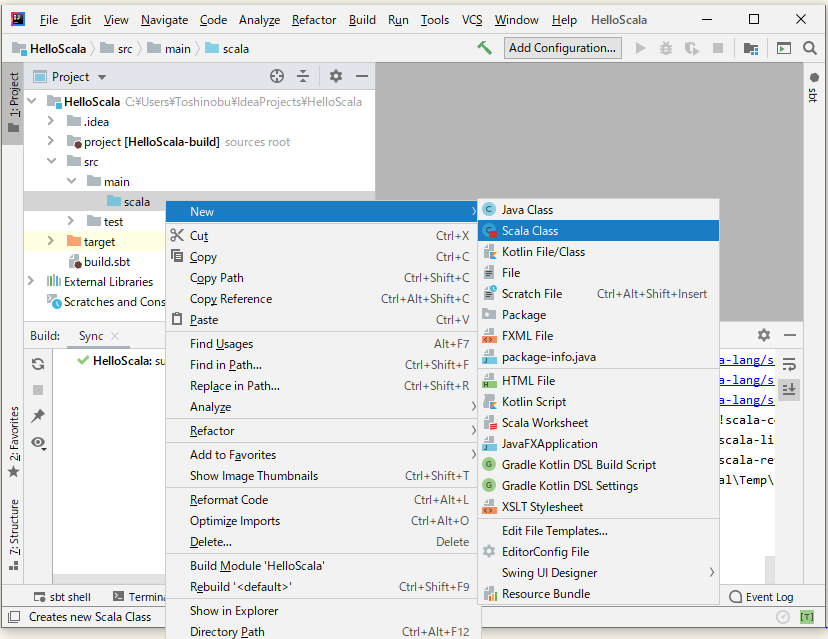Click Collapse All icon in Project panel
Image resolution: width=828 pixels, height=639 pixels.
(x=303, y=76)
